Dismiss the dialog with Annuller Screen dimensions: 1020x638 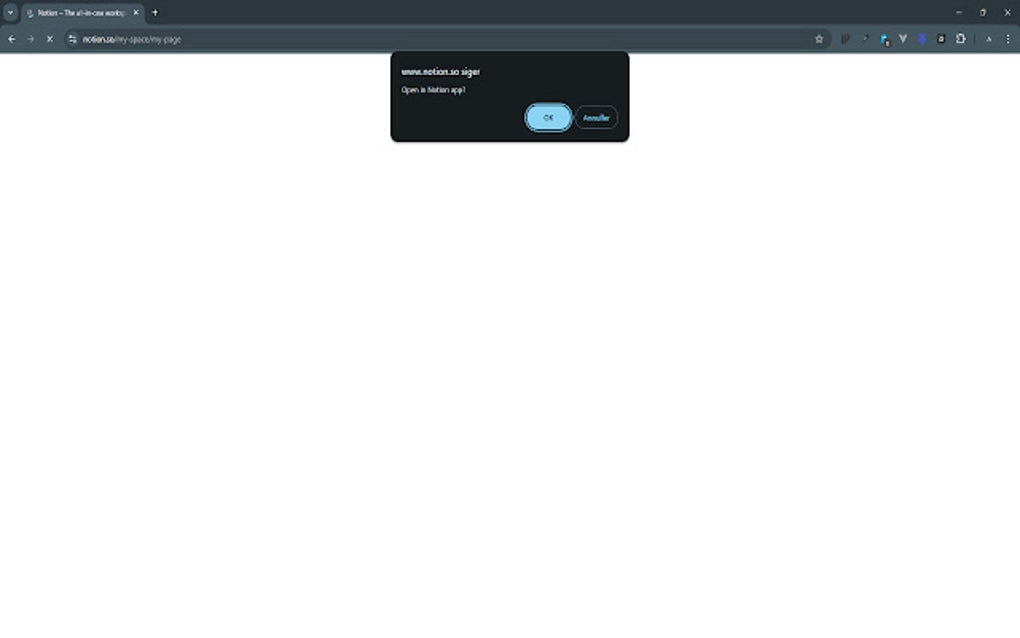[595, 117]
